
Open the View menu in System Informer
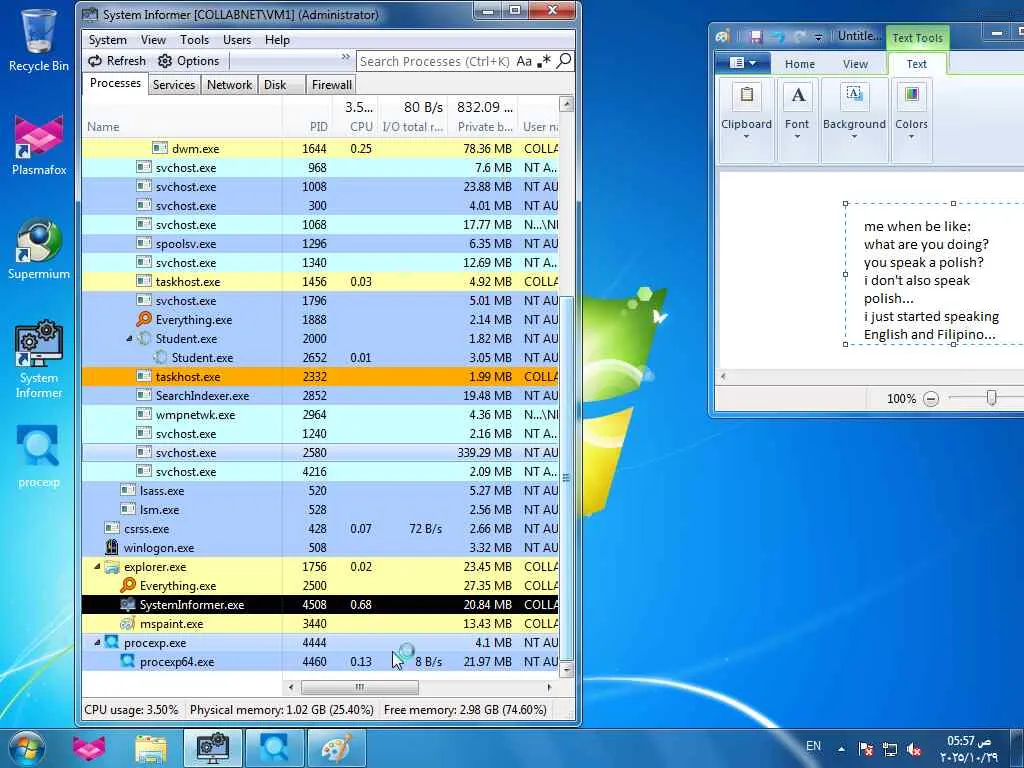coord(153,40)
